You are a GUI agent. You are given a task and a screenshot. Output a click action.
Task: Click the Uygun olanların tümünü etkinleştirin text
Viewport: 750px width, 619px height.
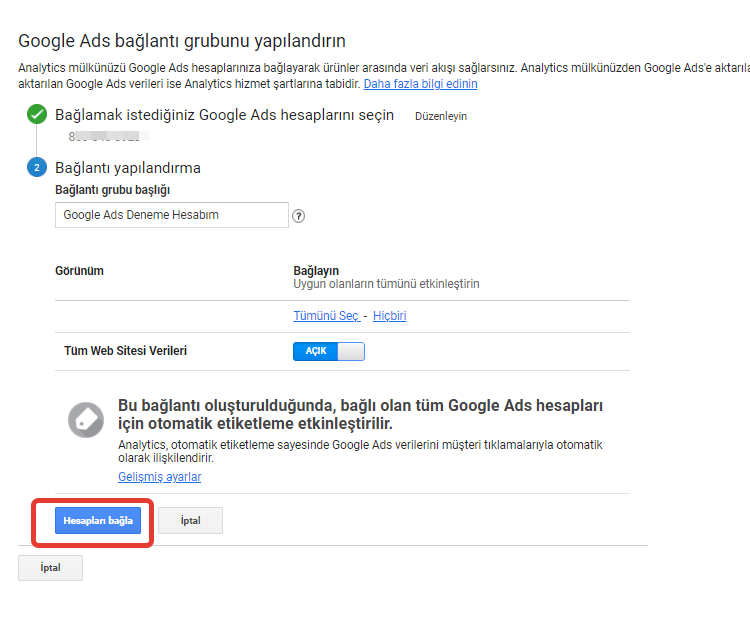[386, 284]
